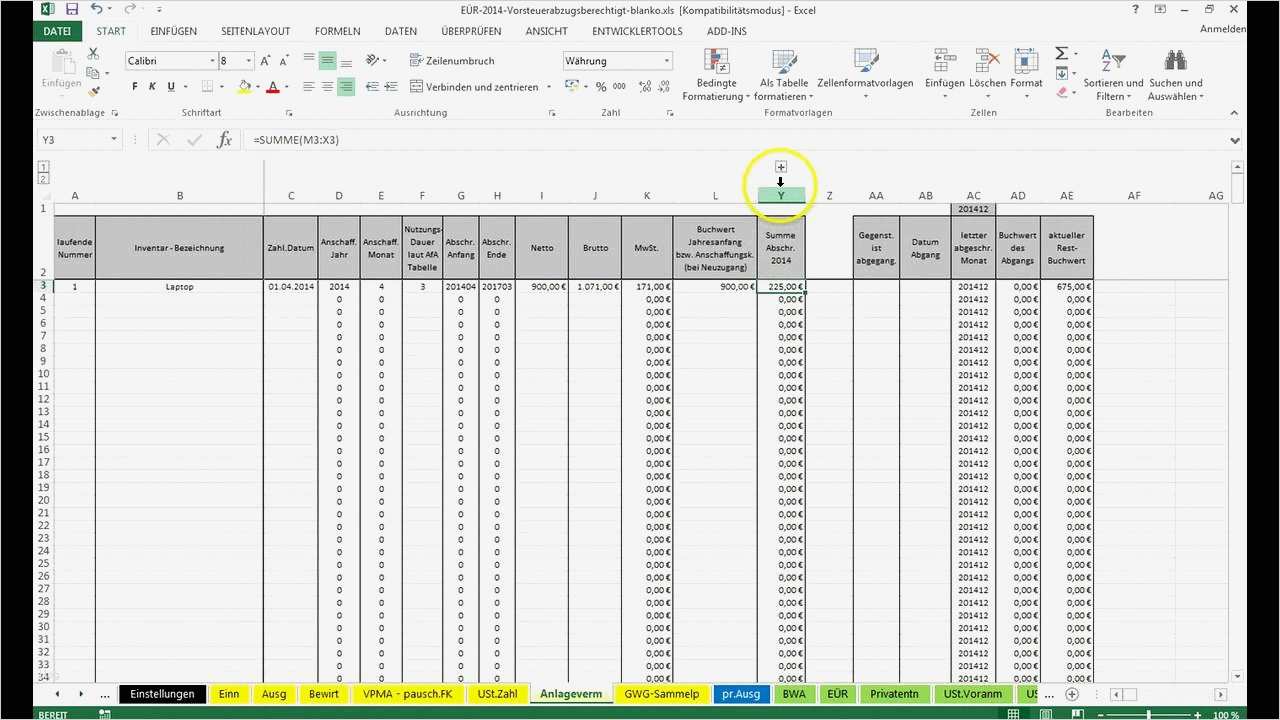Click the Zeilenumbruch (wrap text) icon
This screenshot has width=1280, height=720.
(x=417, y=60)
